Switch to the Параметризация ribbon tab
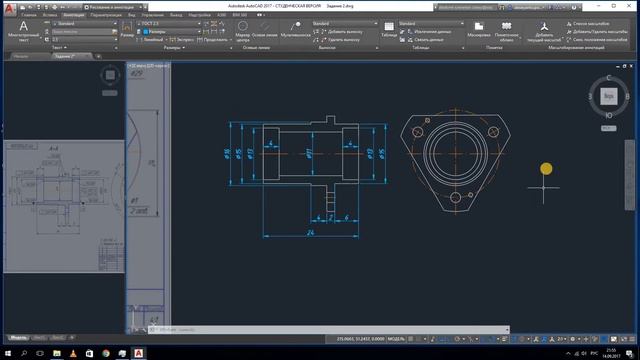 pyautogui.click(x=106, y=15)
